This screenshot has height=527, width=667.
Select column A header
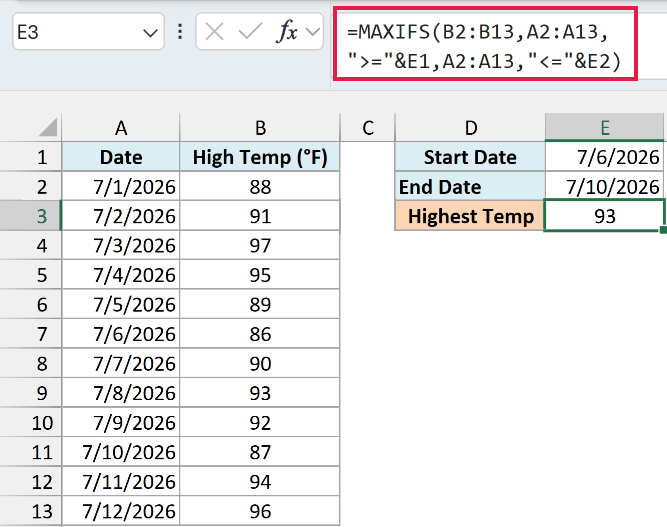point(121,128)
